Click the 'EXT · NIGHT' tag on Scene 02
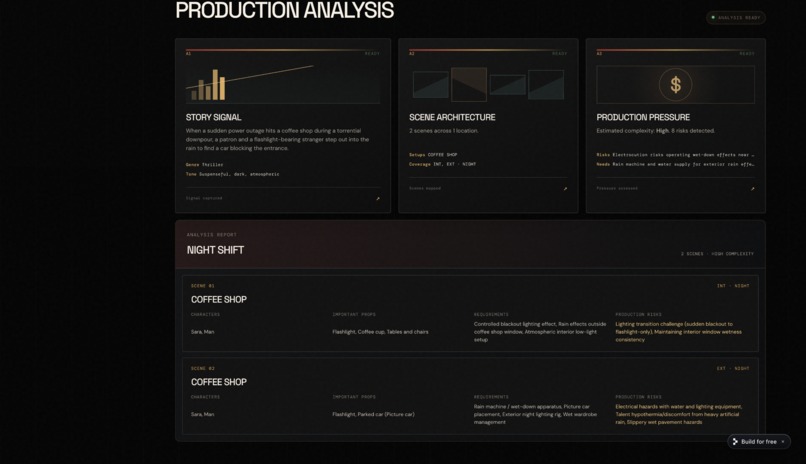 tap(733, 368)
